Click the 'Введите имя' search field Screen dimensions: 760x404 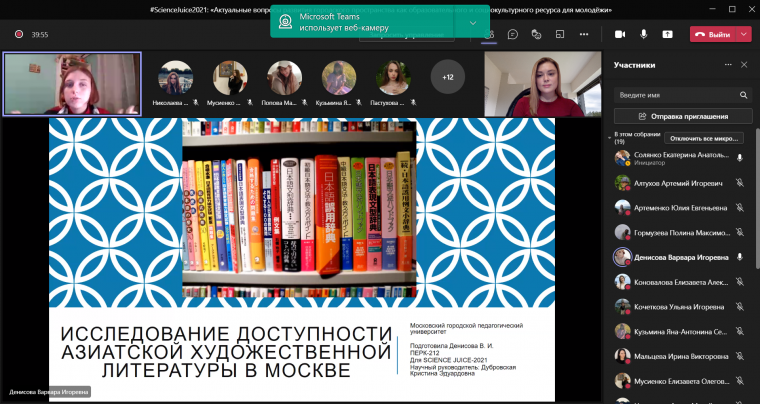pyautogui.click(x=672, y=94)
